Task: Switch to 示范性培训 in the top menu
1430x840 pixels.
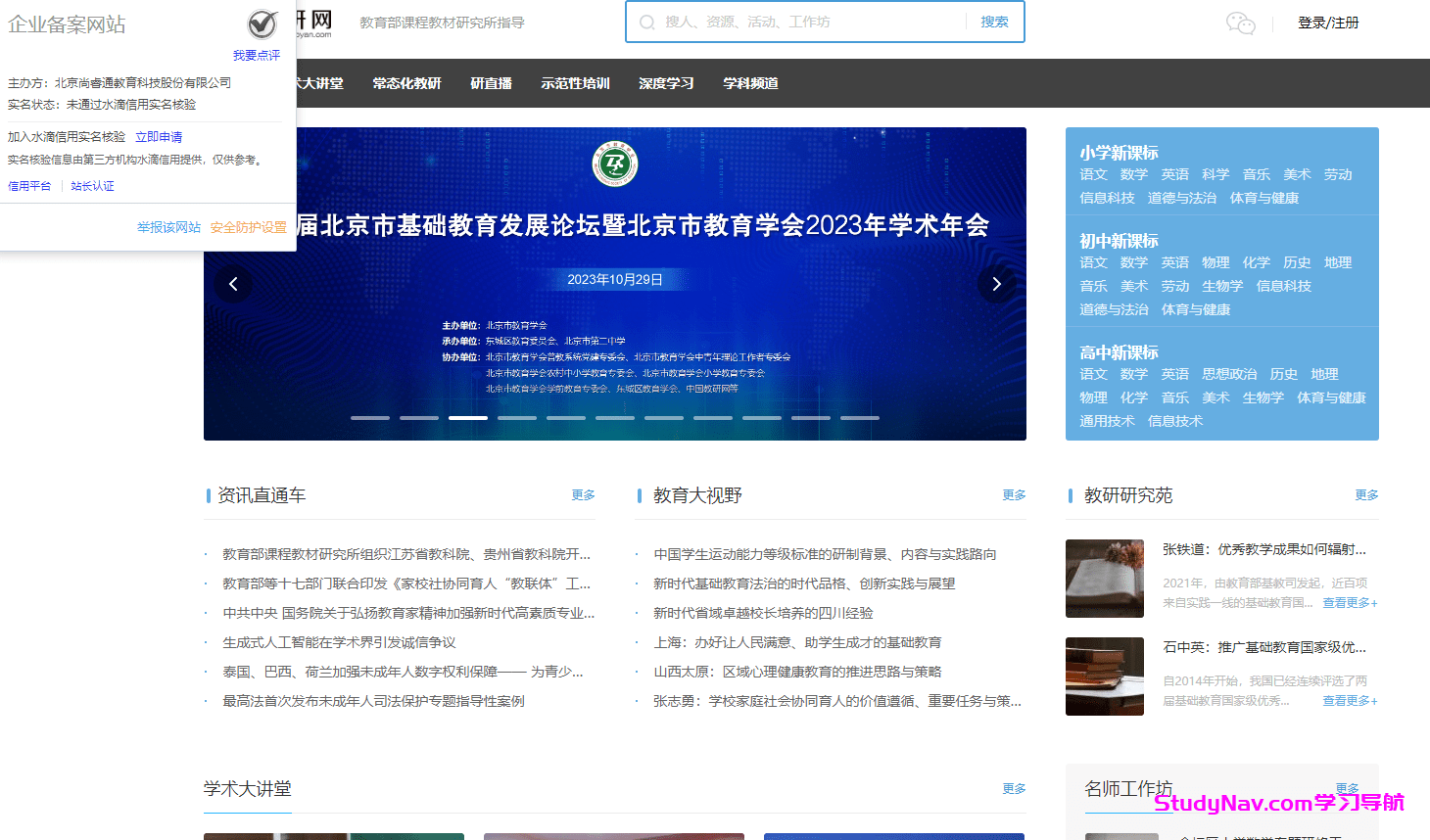Action: (576, 83)
